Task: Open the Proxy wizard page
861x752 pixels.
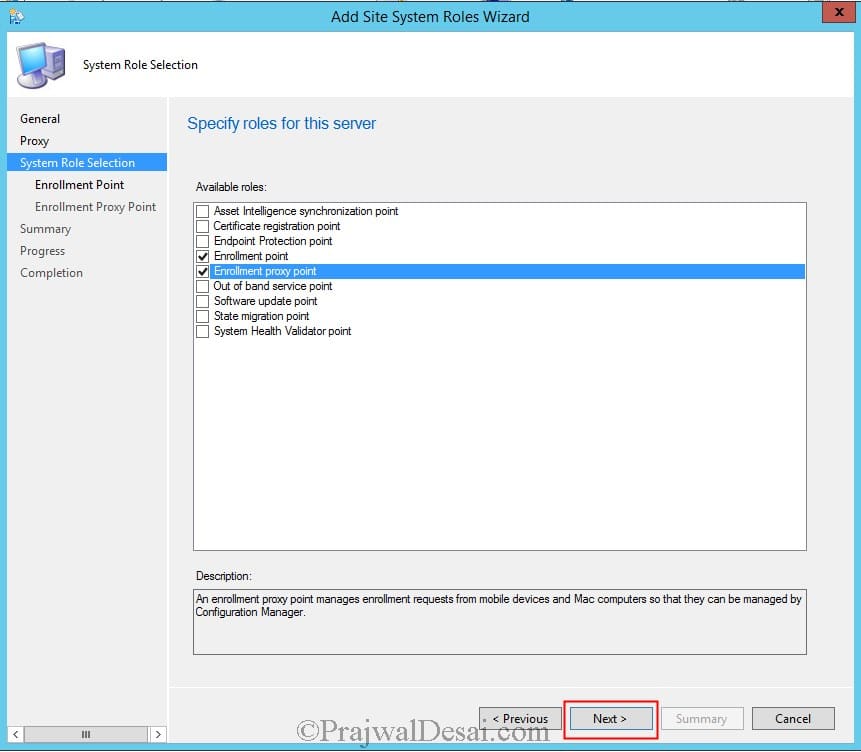Action: point(35,141)
